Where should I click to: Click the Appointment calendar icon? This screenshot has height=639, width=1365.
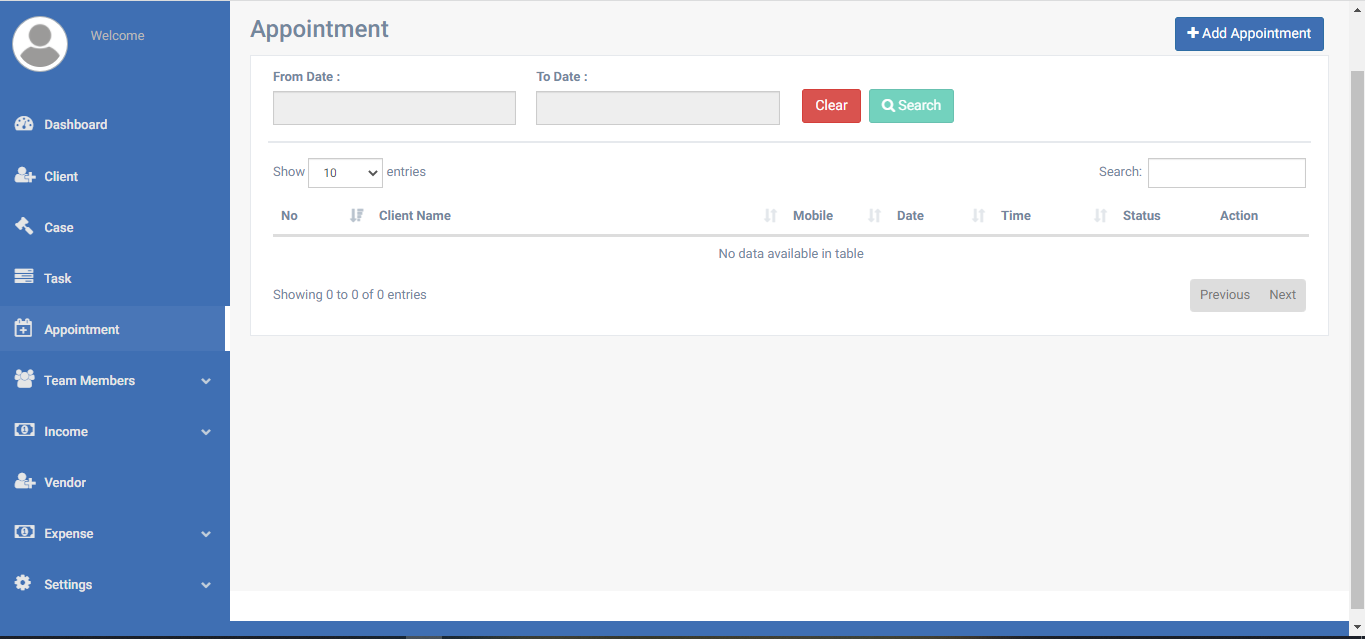[x=24, y=329]
